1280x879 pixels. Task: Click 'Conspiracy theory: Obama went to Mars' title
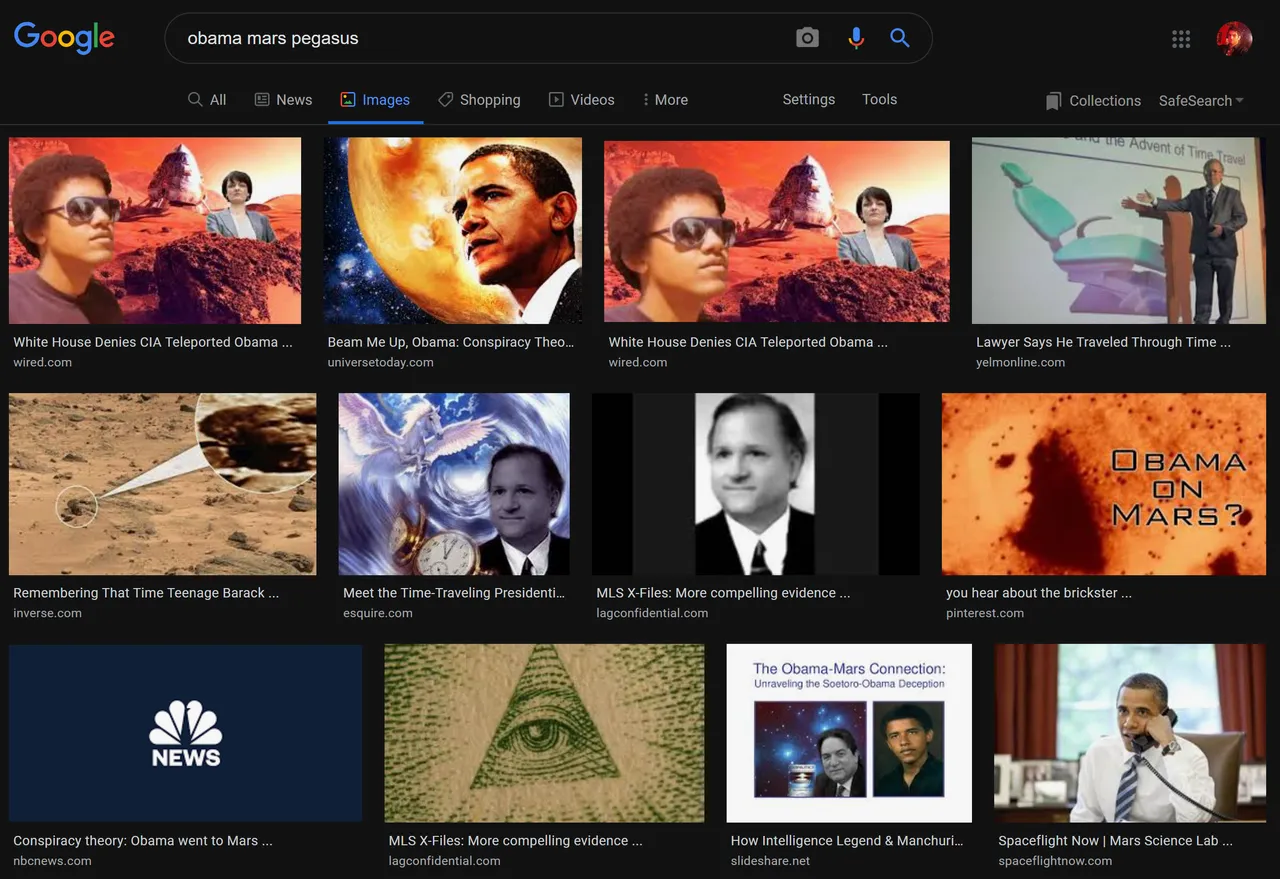[x=143, y=841]
